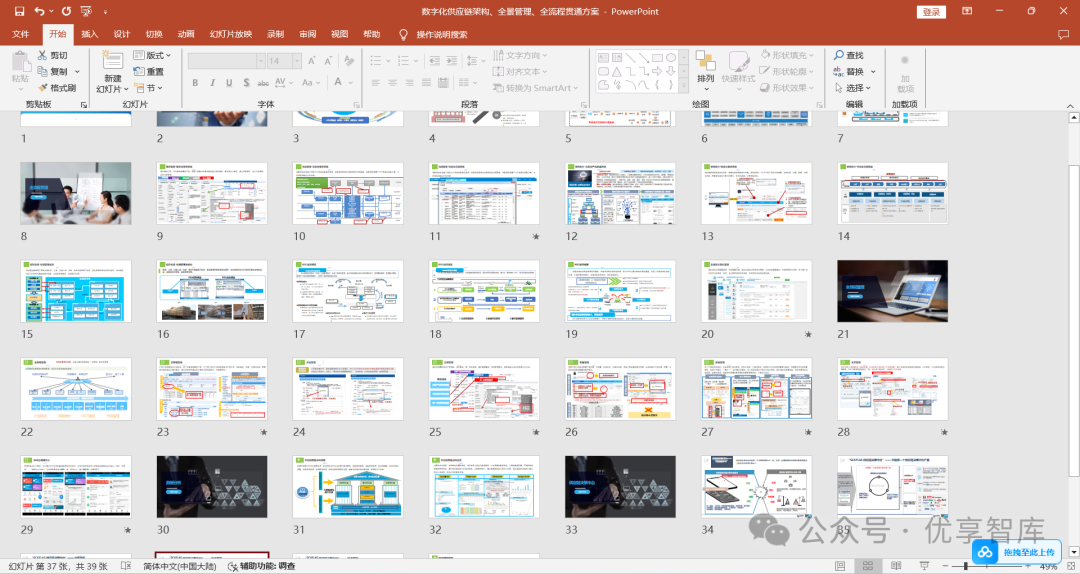This screenshot has height=574, width=1080.
Task: Click the Redo icon in quick access
Action: (x=66, y=11)
